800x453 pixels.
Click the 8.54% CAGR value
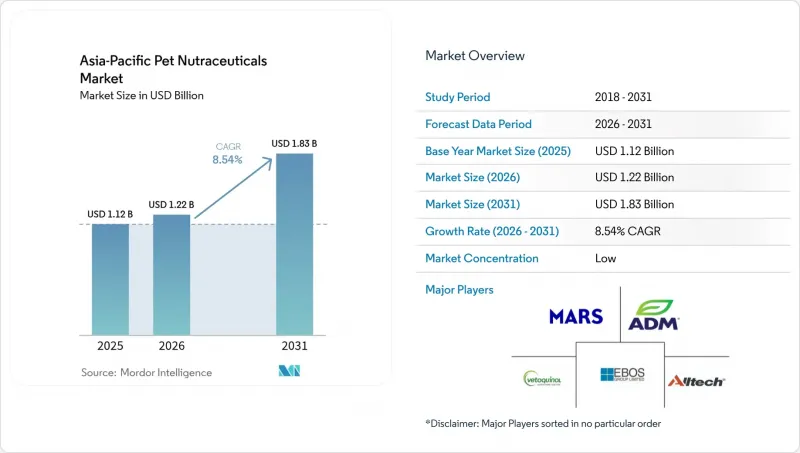tap(628, 231)
